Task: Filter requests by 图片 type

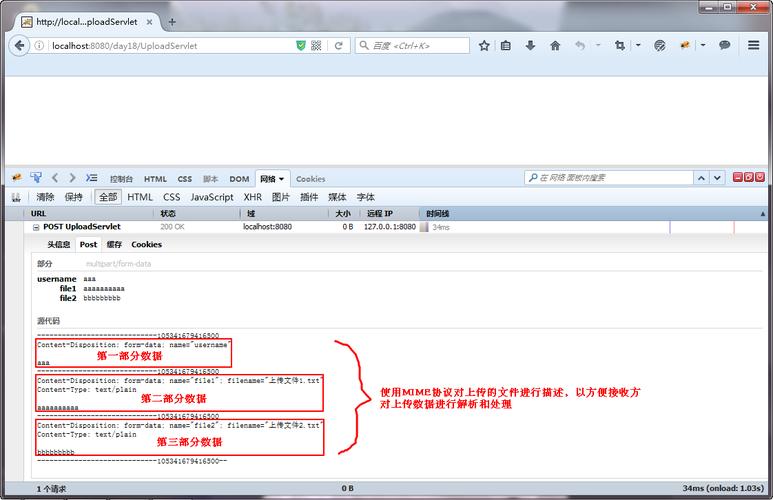Action: [x=281, y=197]
